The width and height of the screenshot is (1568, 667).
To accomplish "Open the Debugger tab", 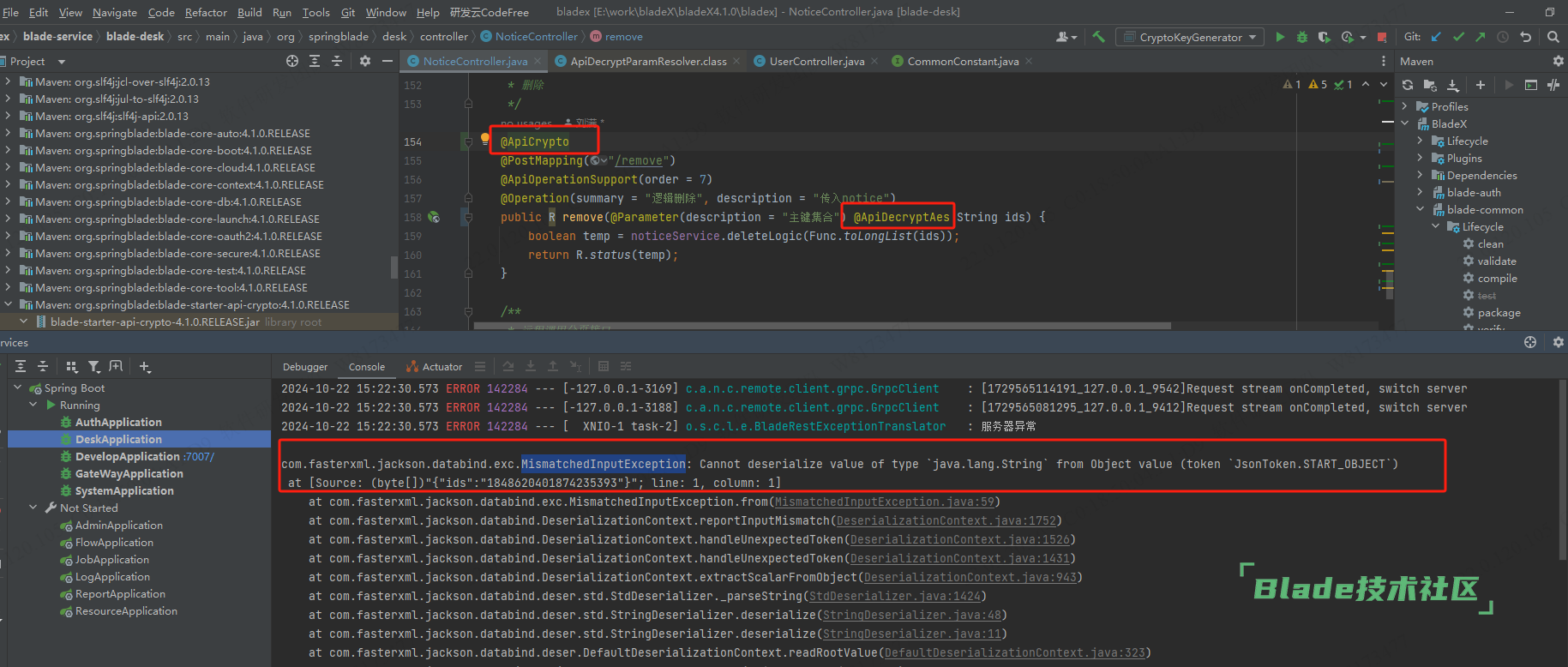I will coord(305,367).
